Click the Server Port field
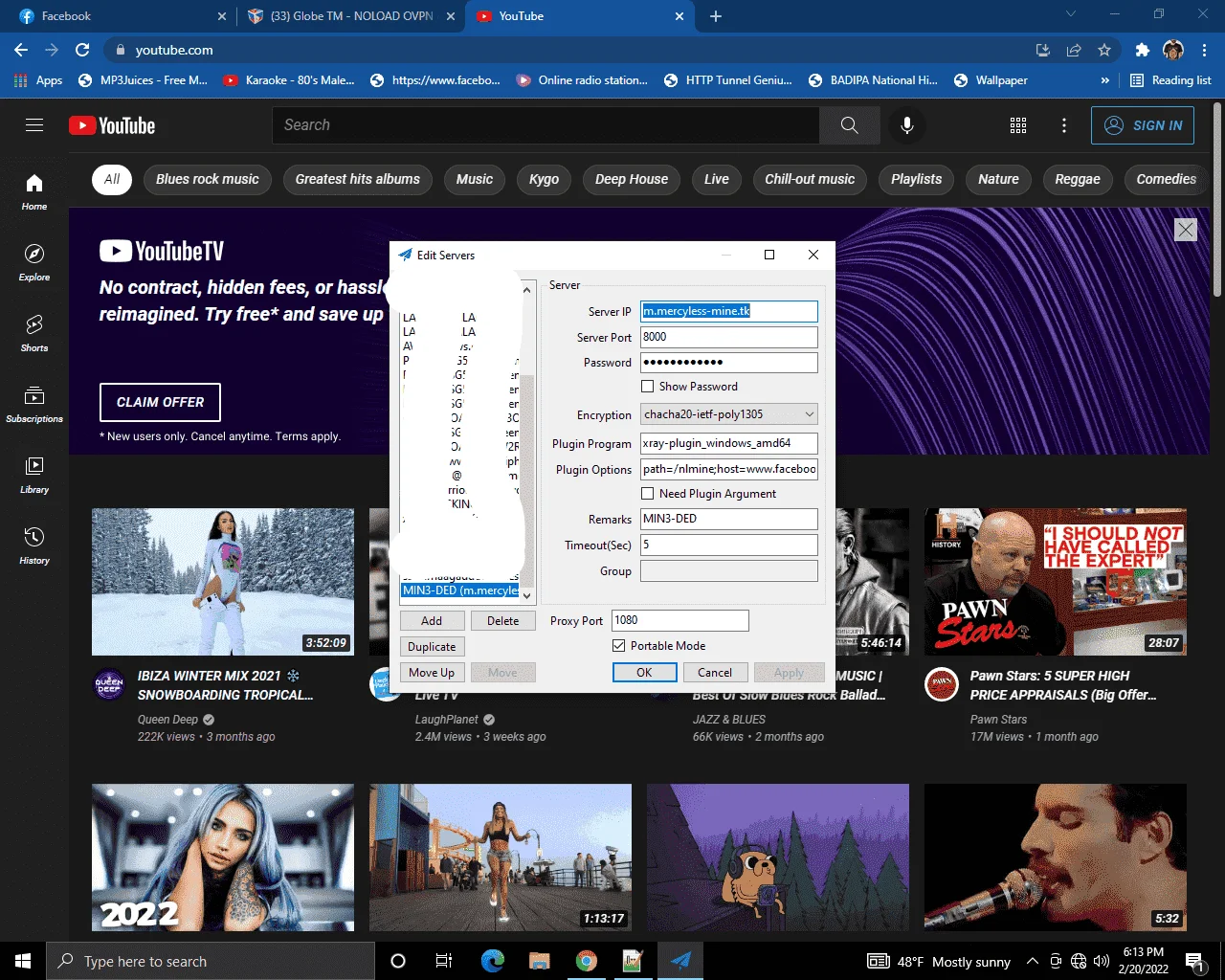Image resolution: width=1225 pixels, height=980 pixels. (729, 337)
